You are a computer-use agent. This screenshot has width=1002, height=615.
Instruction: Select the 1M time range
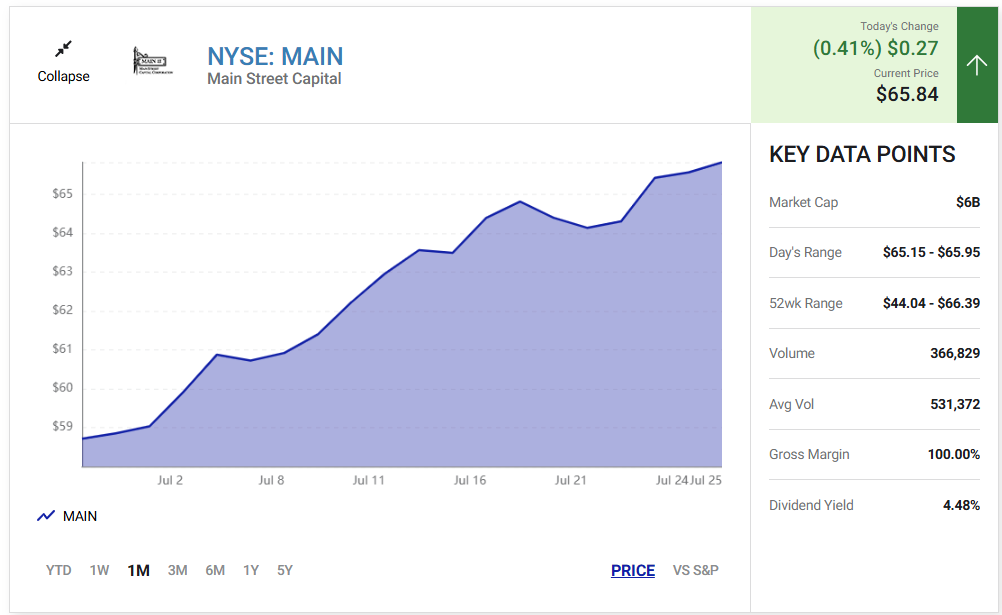pos(138,570)
